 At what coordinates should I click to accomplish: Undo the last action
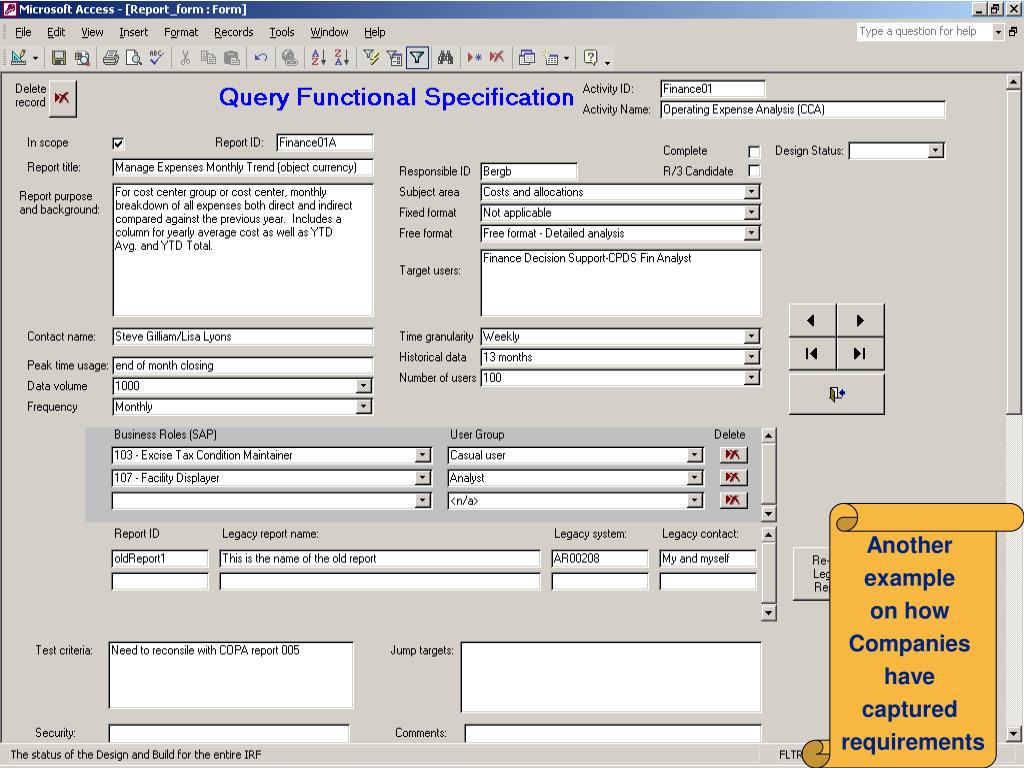click(261, 58)
